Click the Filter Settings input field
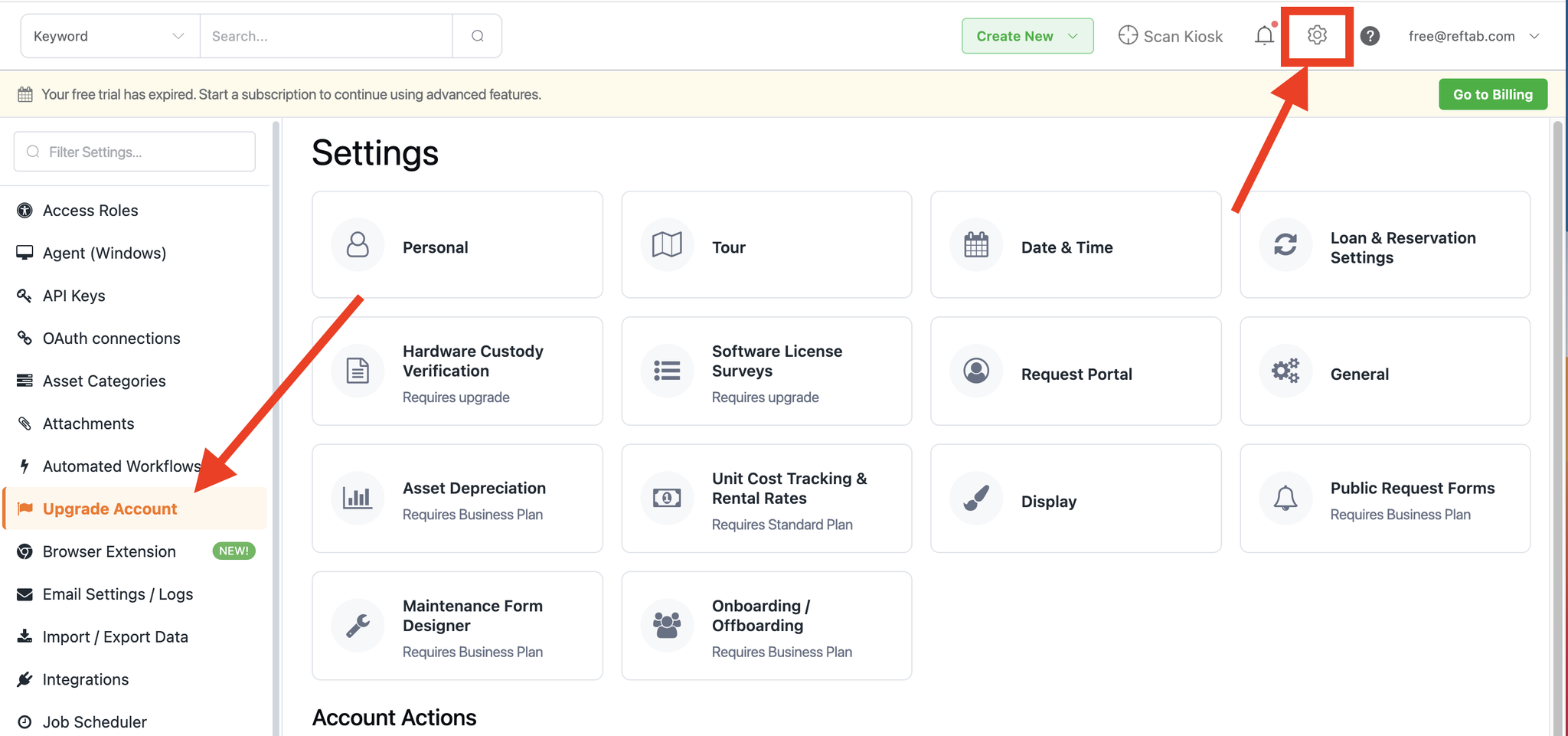The image size is (1568, 736). coord(135,152)
